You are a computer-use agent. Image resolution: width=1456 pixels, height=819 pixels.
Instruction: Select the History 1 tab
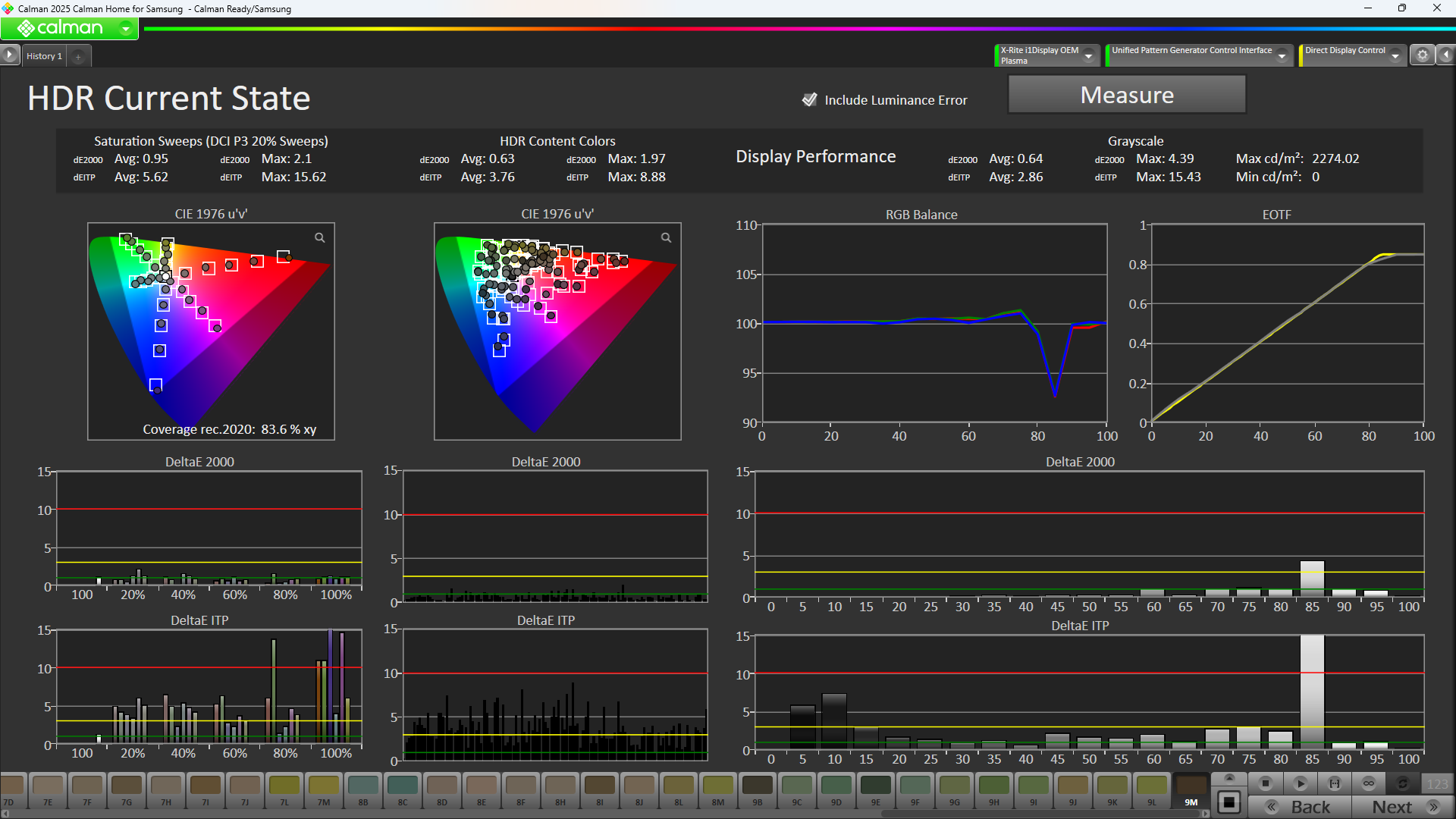pos(44,56)
